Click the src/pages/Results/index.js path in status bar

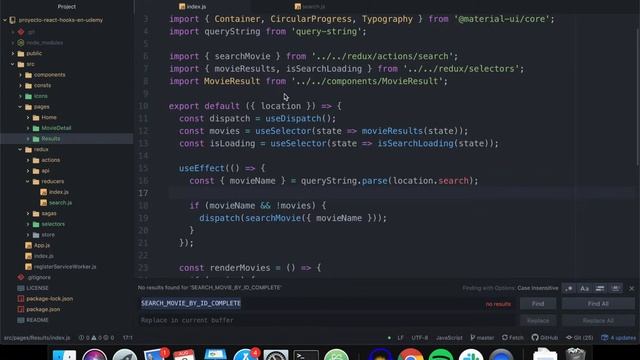tap(37, 338)
